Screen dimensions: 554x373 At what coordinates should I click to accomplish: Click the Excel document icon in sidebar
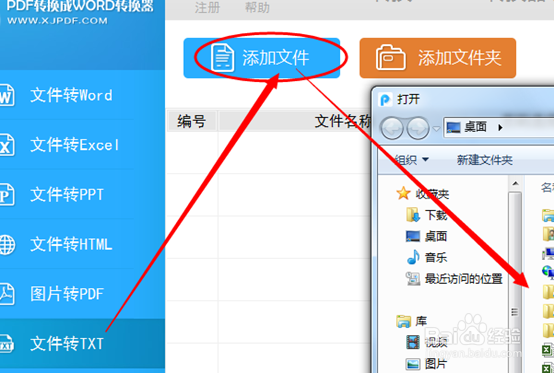[x=6, y=145]
